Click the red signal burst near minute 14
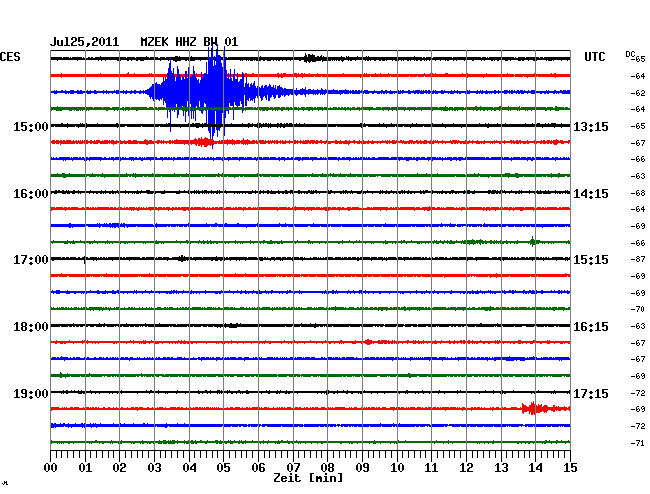Viewport: 650px width, 494px height. 538,408
